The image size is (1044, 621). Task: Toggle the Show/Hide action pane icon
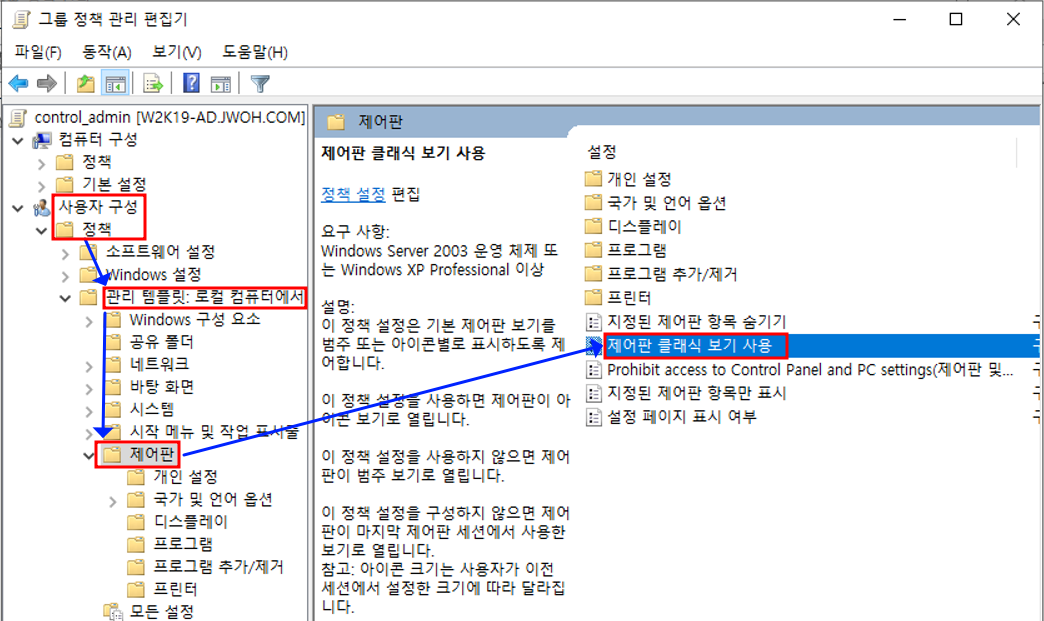pos(220,84)
